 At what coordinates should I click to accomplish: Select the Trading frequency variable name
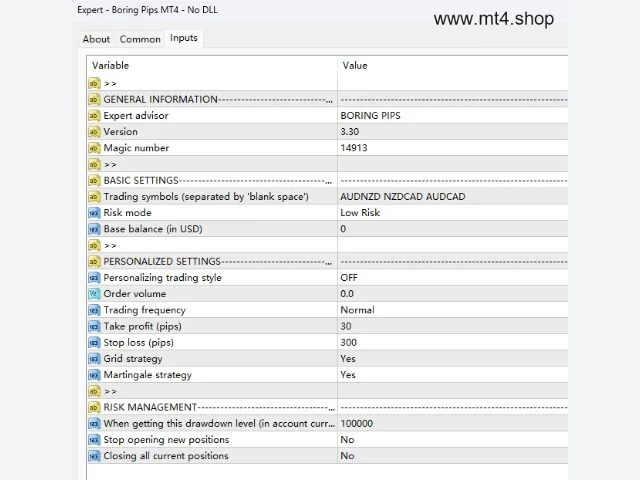[x=144, y=310]
